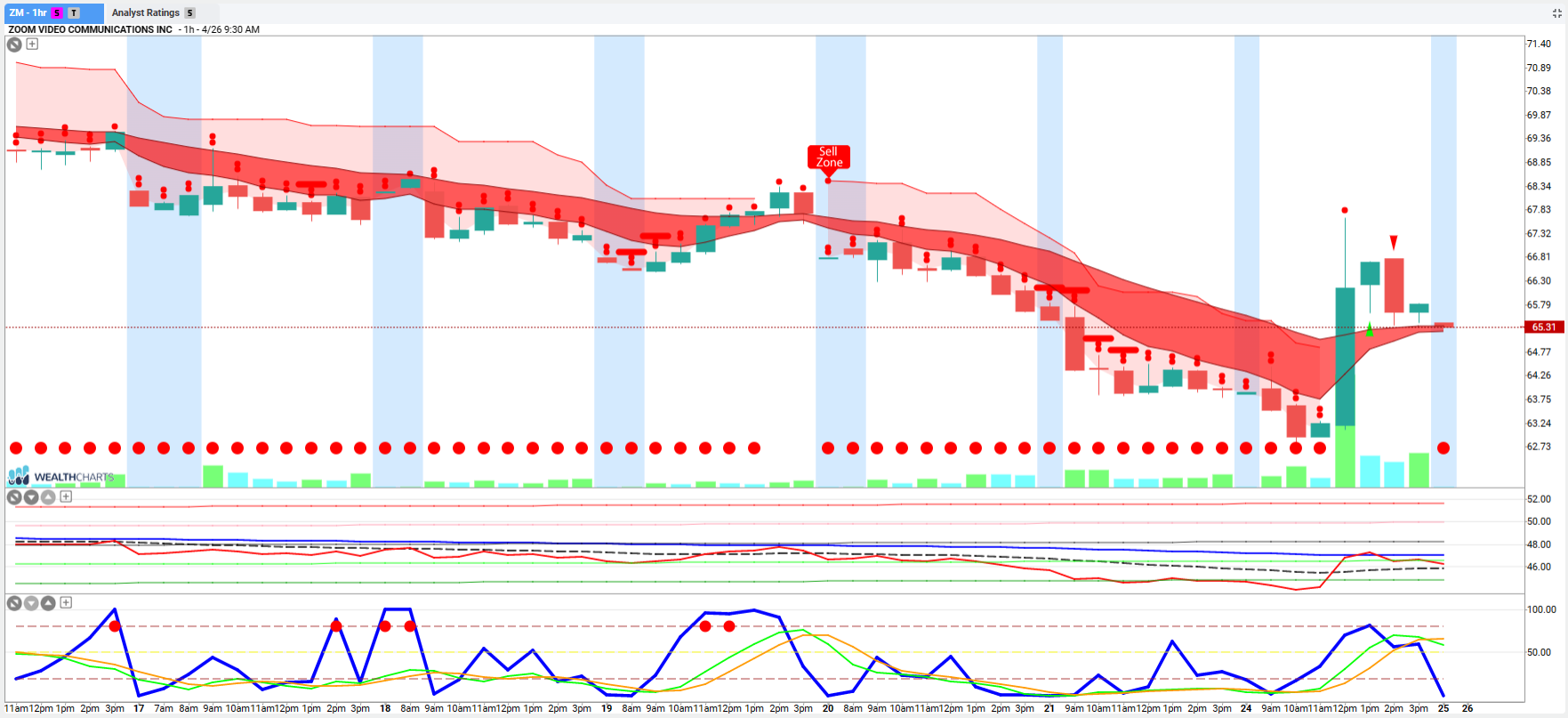
Task: Hide the middle indicator pane with its circle icon
Action: click(14, 497)
